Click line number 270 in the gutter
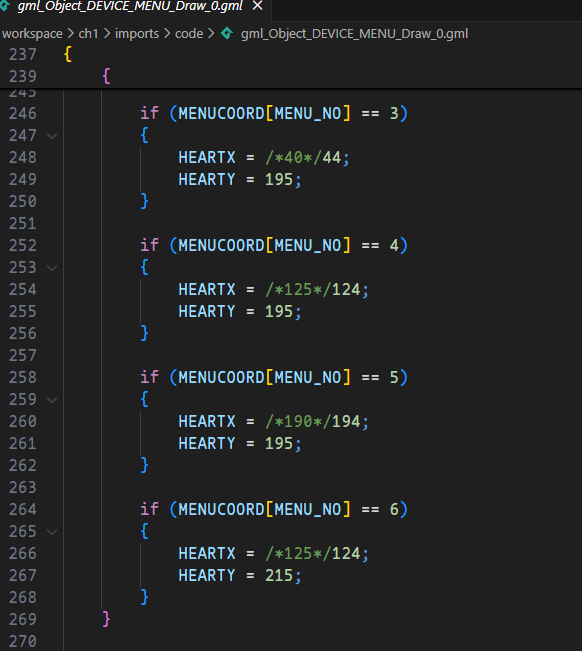 coord(23,641)
